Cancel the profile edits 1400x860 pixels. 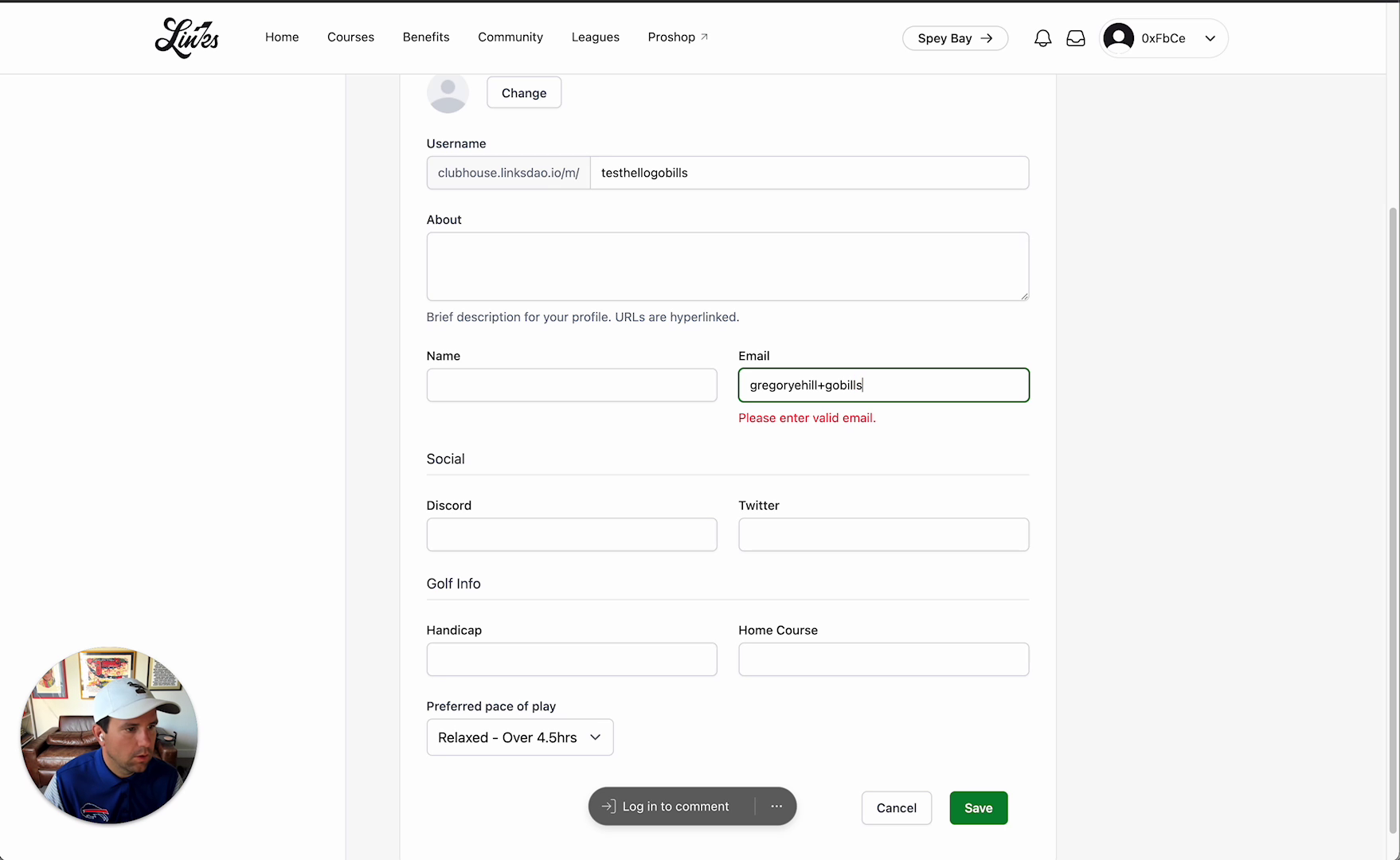point(896,808)
